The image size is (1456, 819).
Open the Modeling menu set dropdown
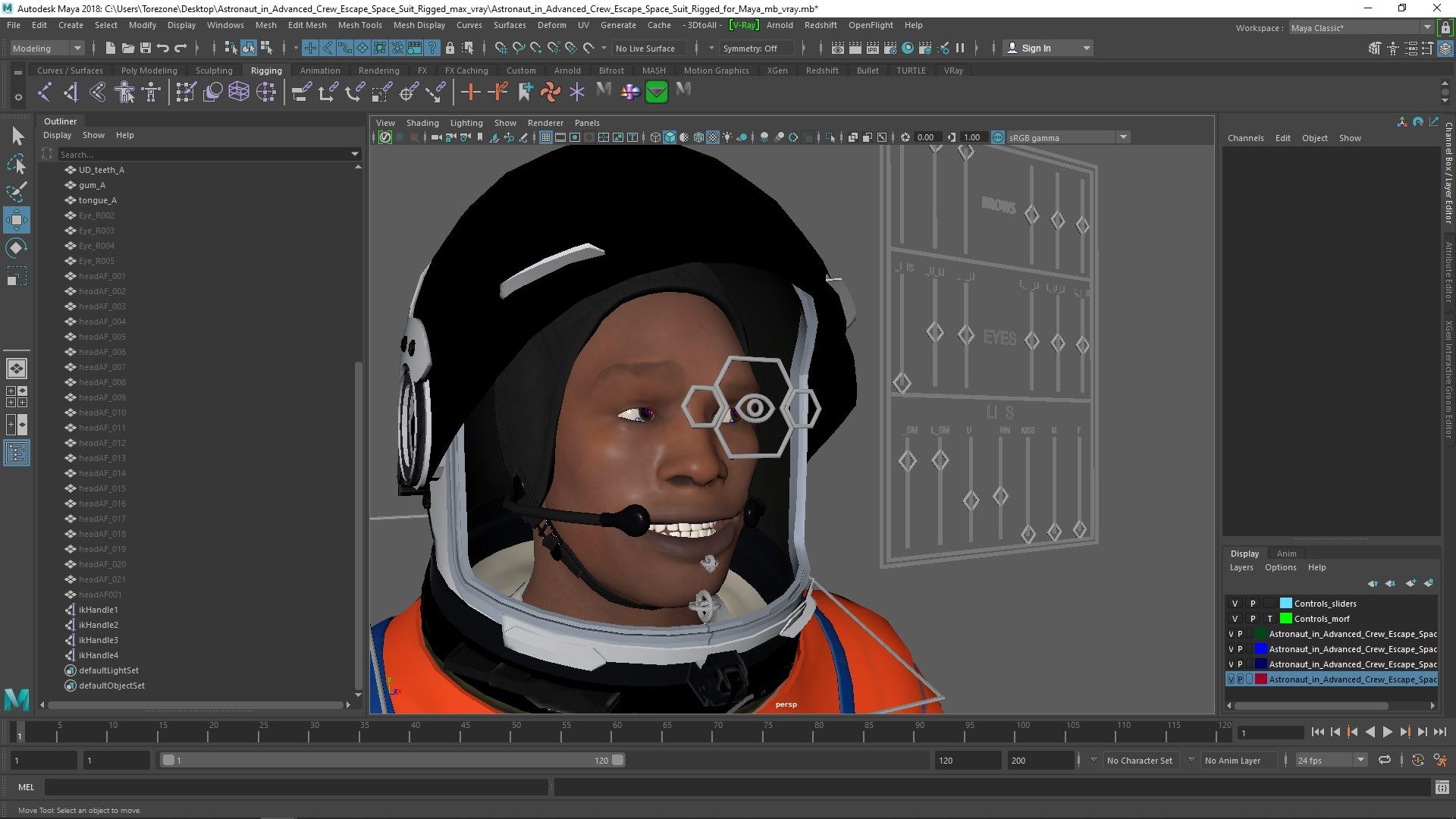pos(47,48)
